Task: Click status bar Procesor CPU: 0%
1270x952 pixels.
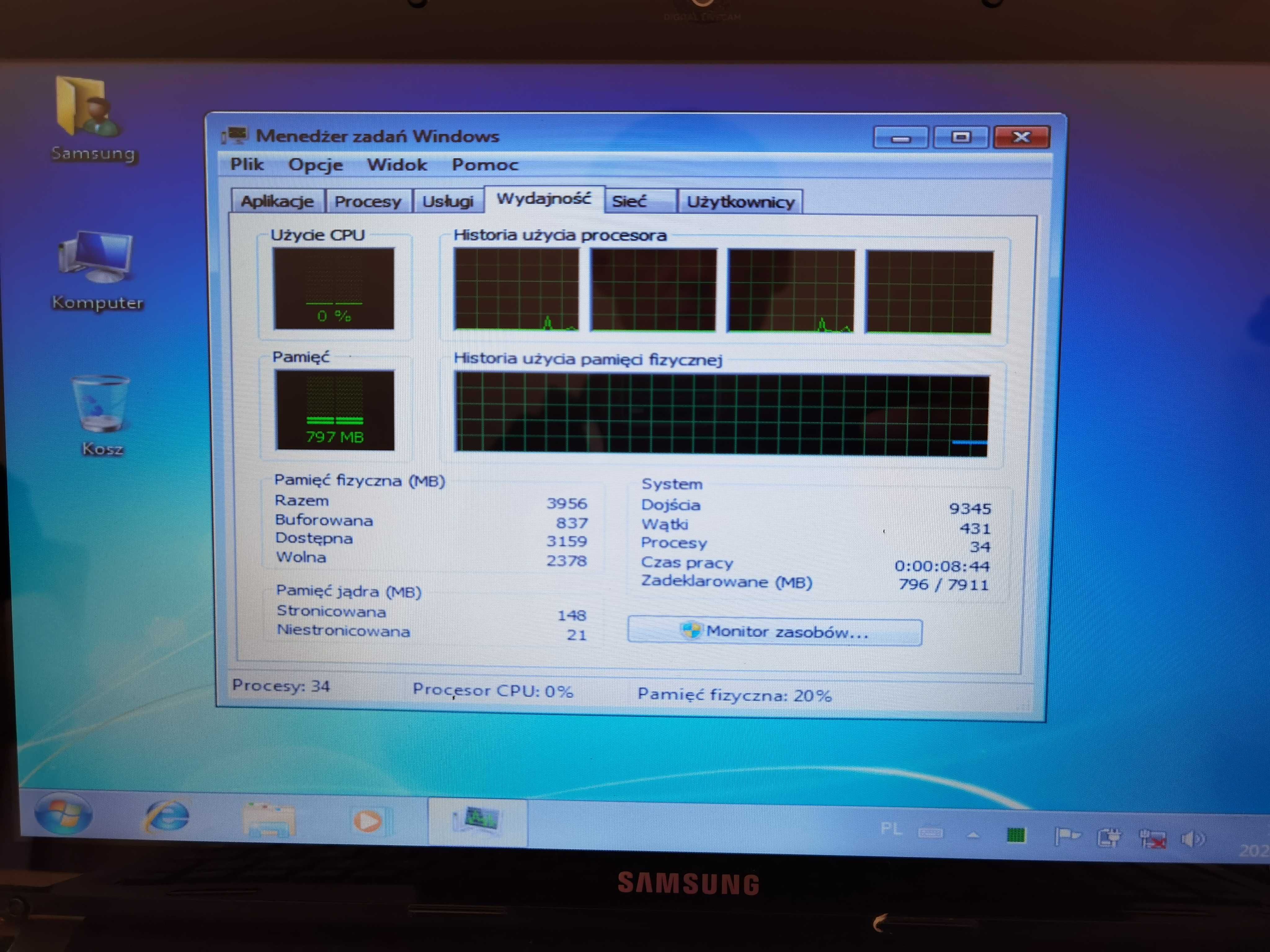Action: [x=493, y=690]
